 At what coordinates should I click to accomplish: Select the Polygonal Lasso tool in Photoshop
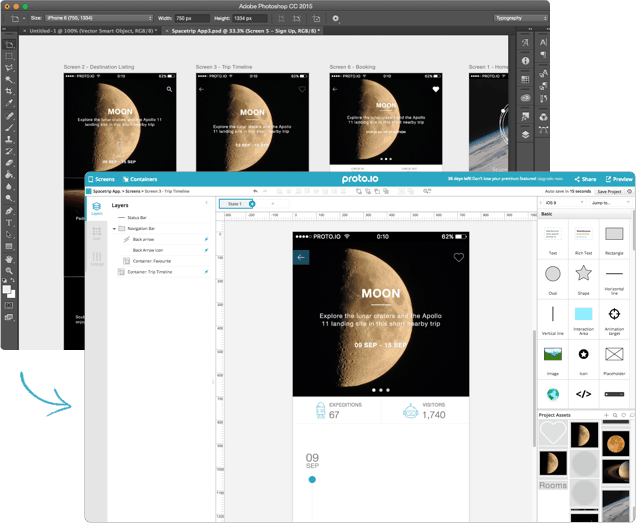[x=9, y=68]
